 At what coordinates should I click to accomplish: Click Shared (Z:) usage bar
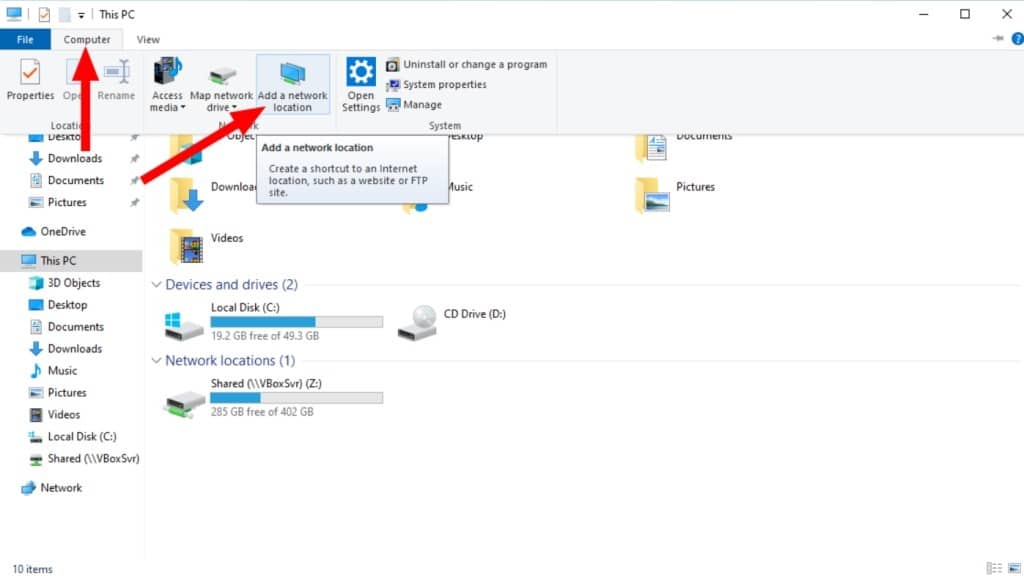(296, 398)
